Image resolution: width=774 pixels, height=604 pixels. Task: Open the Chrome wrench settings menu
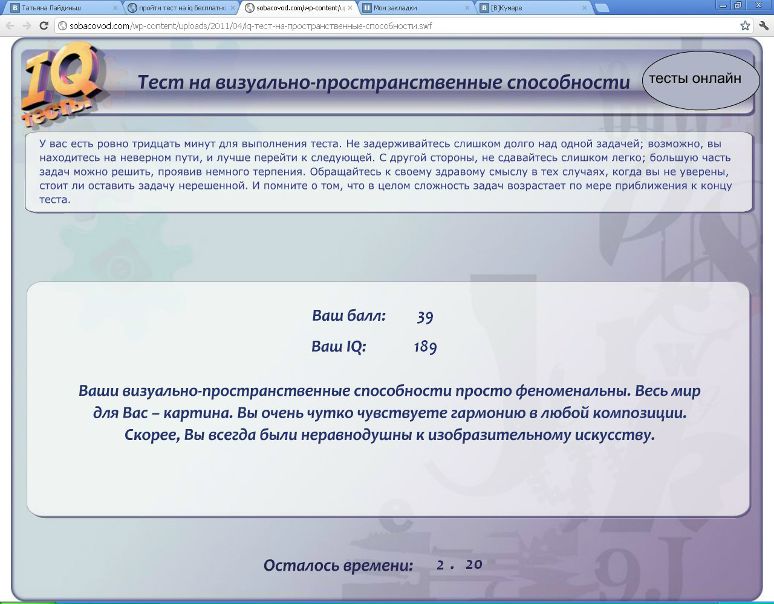coord(762,25)
